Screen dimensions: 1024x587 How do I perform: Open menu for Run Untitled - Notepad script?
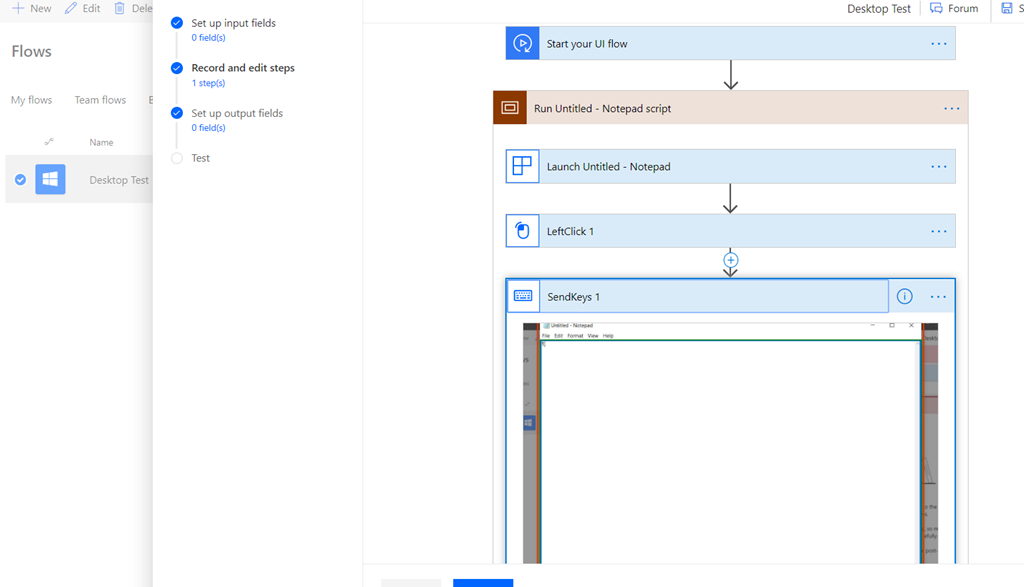[952, 108]
